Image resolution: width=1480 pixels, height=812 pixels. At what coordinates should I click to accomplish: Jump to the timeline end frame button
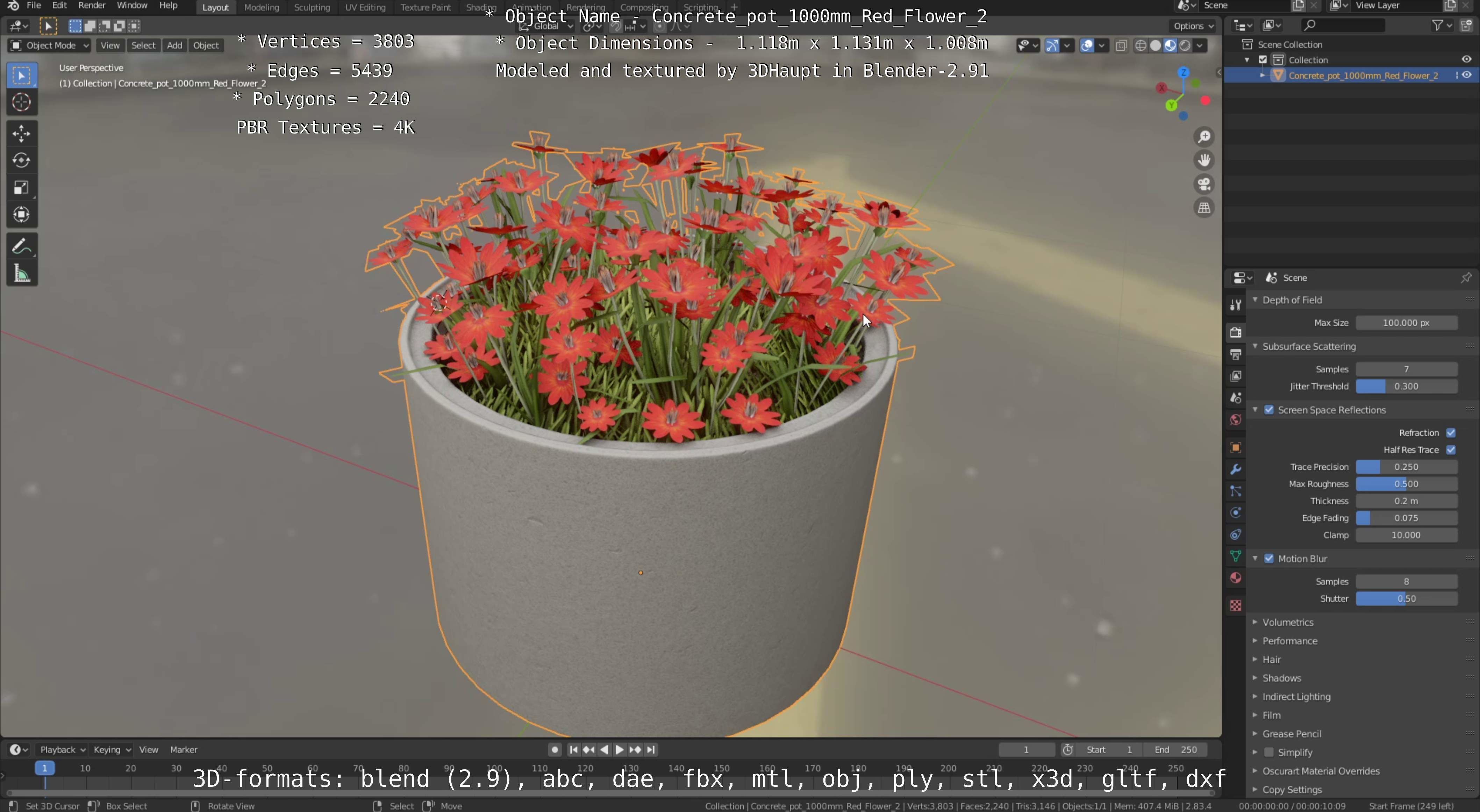click(650, 749)
